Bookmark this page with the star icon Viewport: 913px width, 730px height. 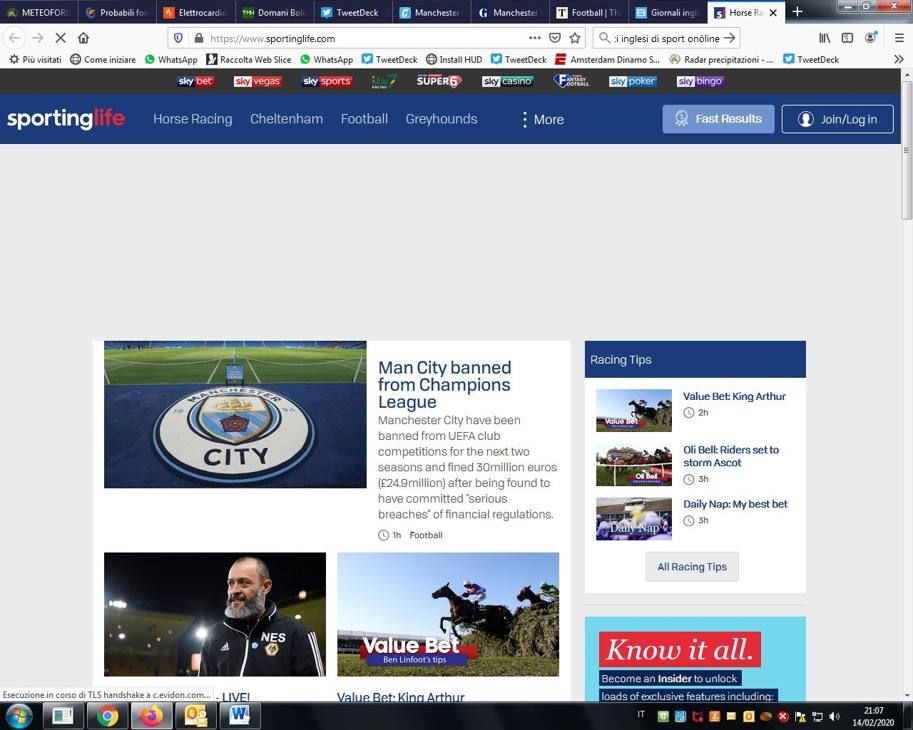coord(575,38)
